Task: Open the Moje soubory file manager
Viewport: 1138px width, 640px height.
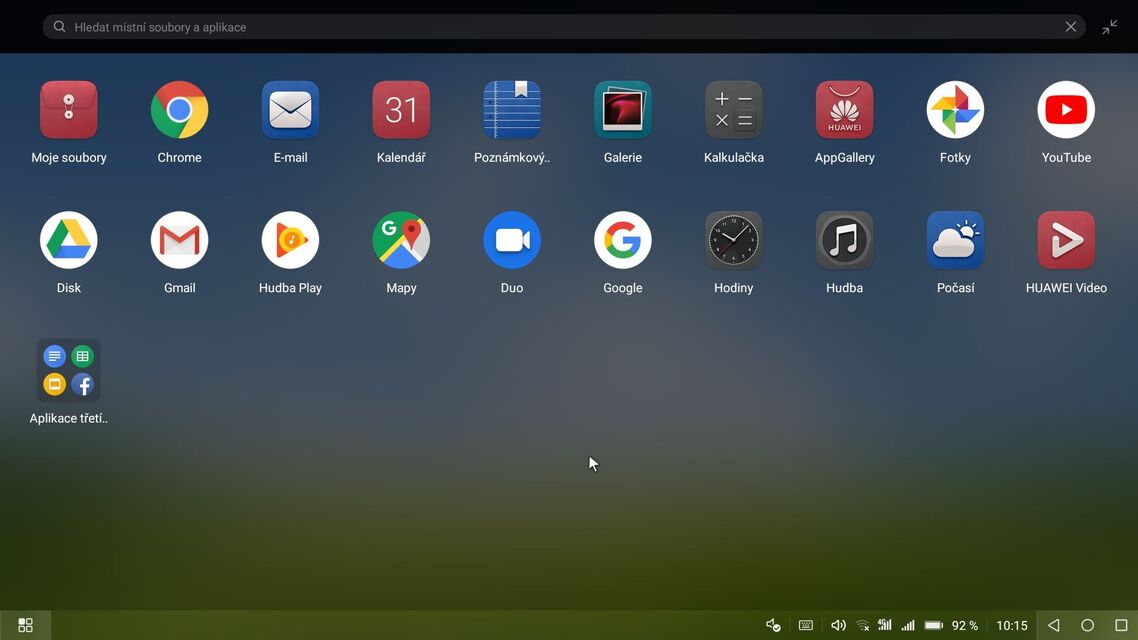Action: (x=69, y=110)
